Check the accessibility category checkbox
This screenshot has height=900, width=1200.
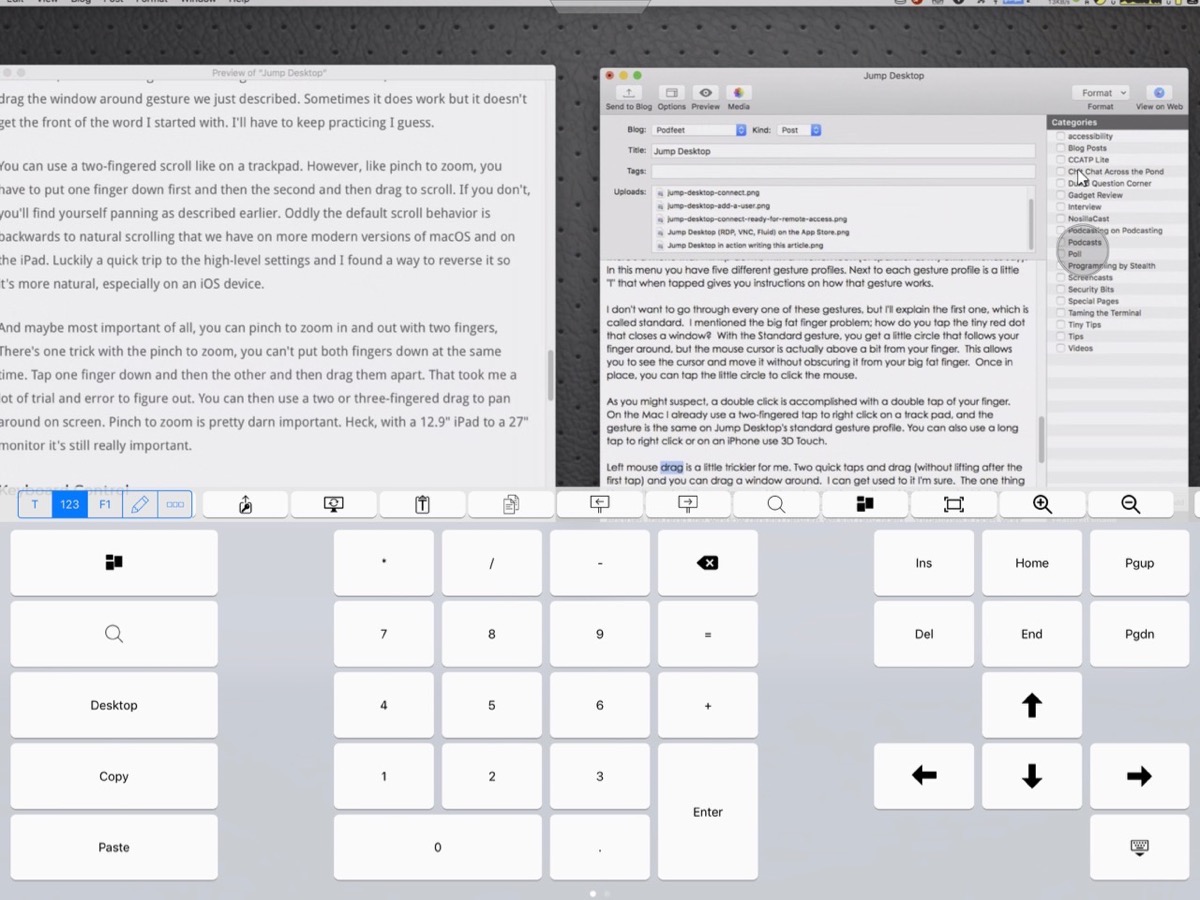tap(1060, 136)
